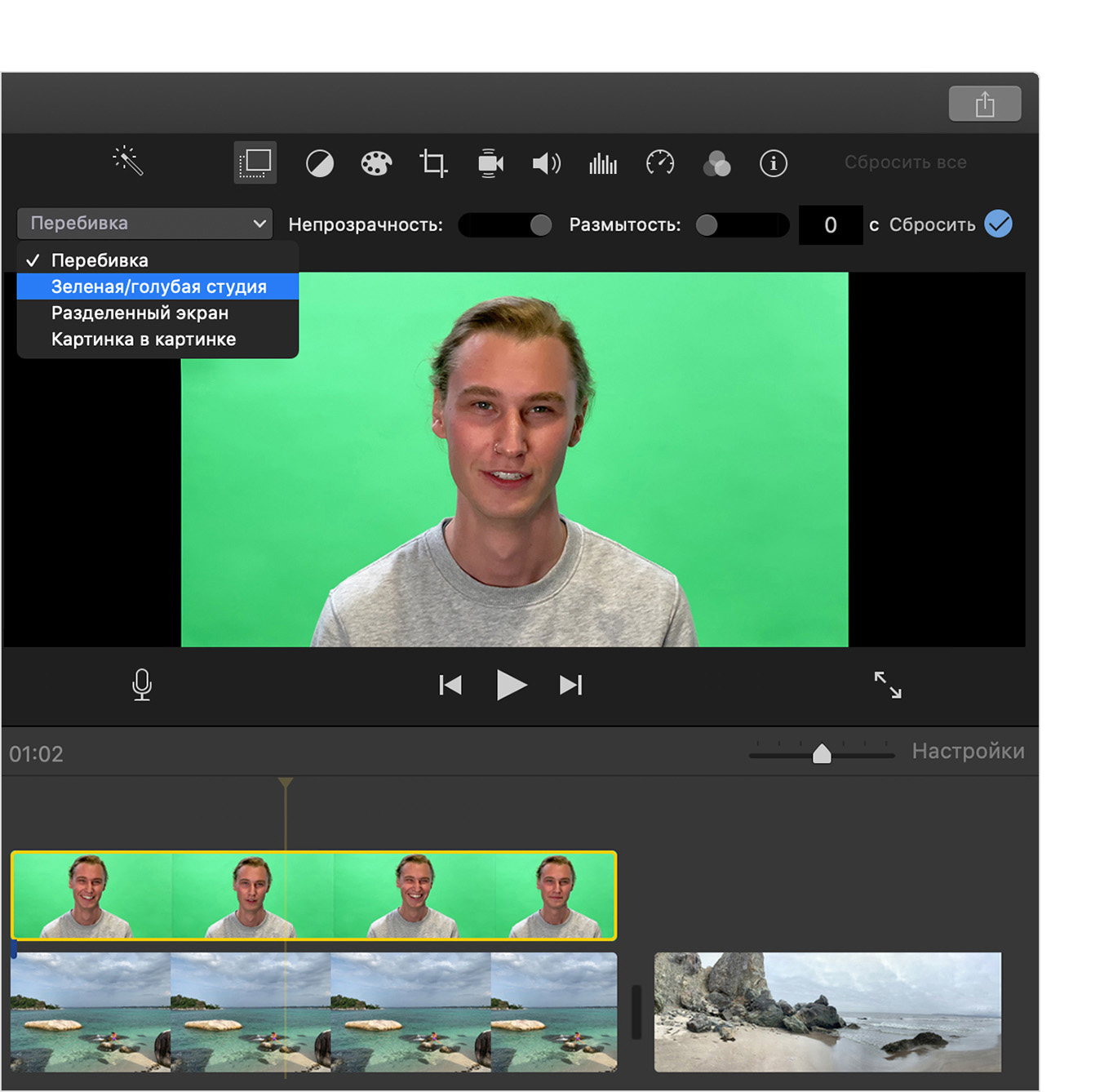The width and height of the screenshot is (1113, 1092).
Task: Apply changes with the blue checkmark
Action: [998, 224]
